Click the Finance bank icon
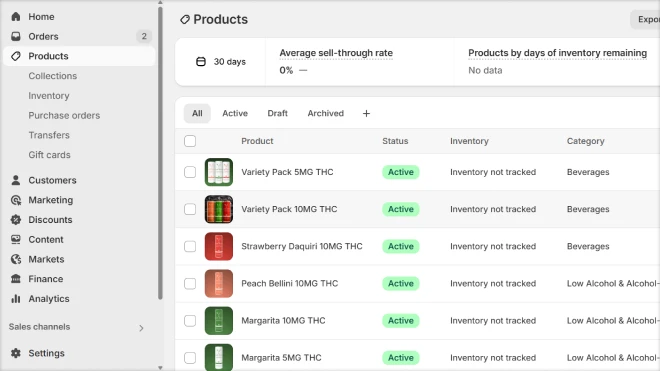Screen dimensions: 660x371 16,279
